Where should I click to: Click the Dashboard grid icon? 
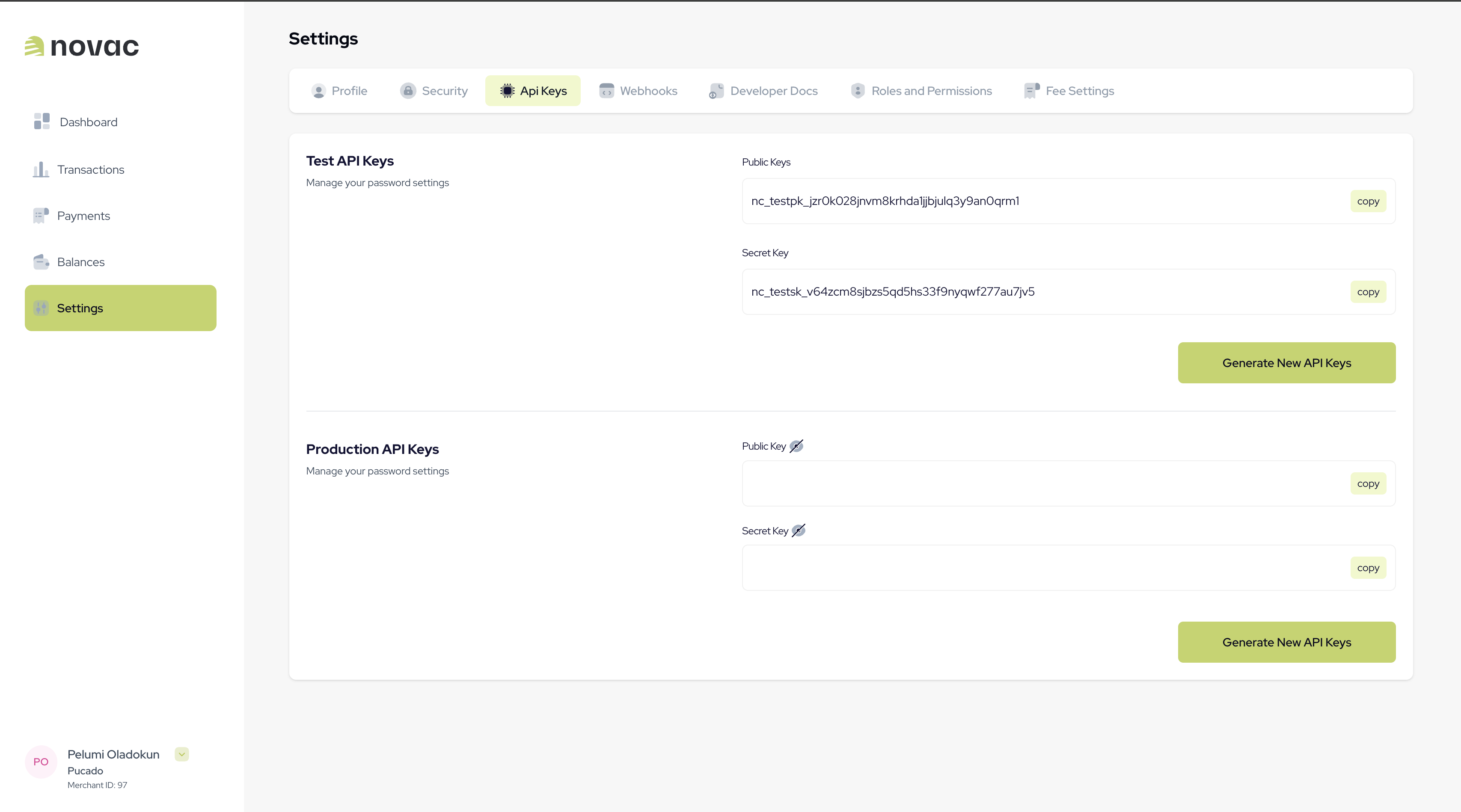42,122
